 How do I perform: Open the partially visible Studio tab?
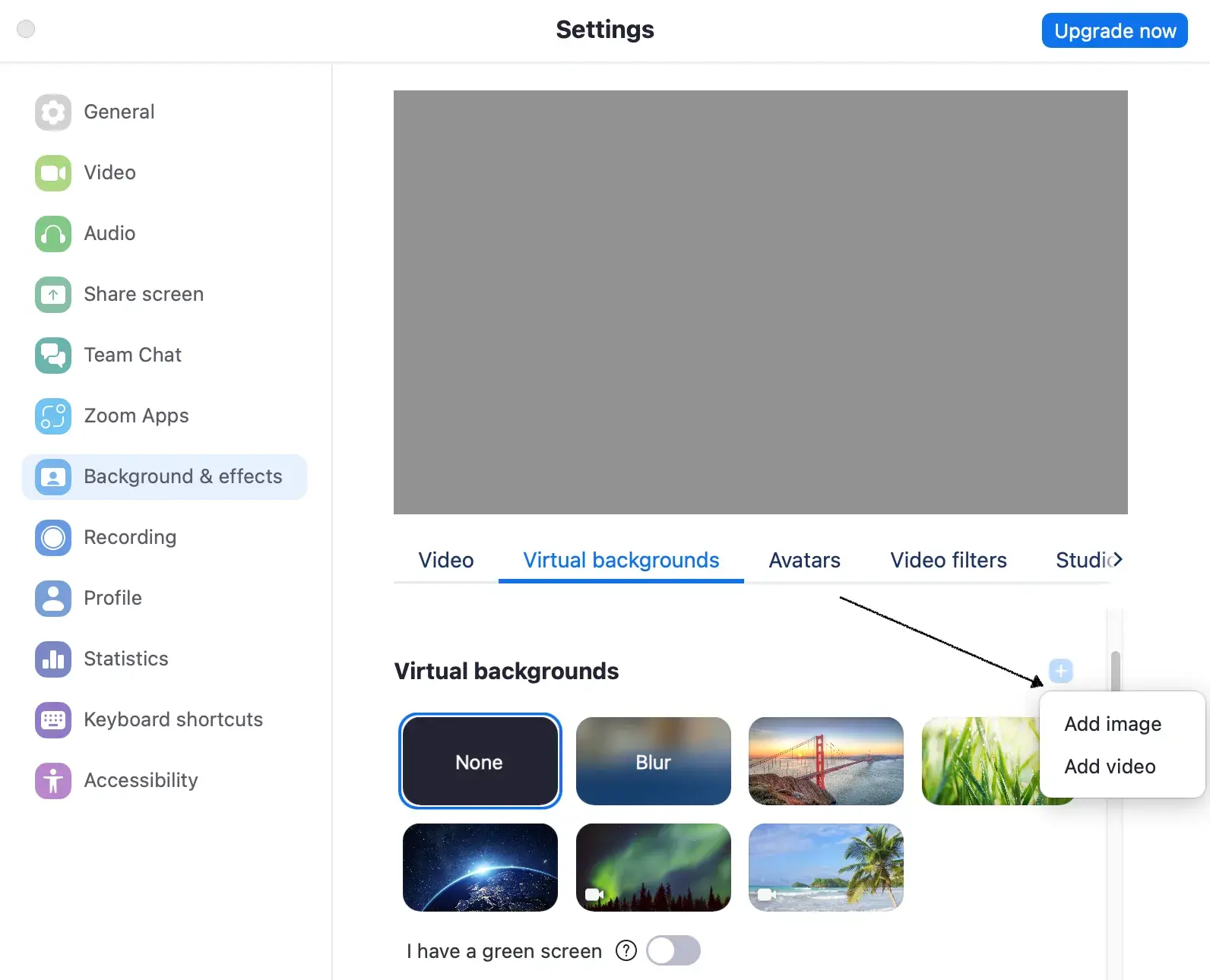click(1082, 561)
